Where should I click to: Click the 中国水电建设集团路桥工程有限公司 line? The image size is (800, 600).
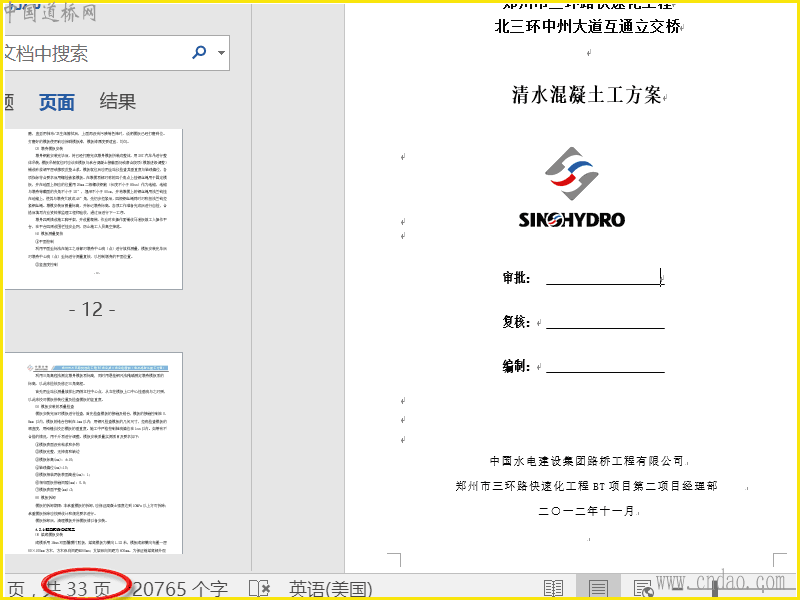tap(587, 461)
